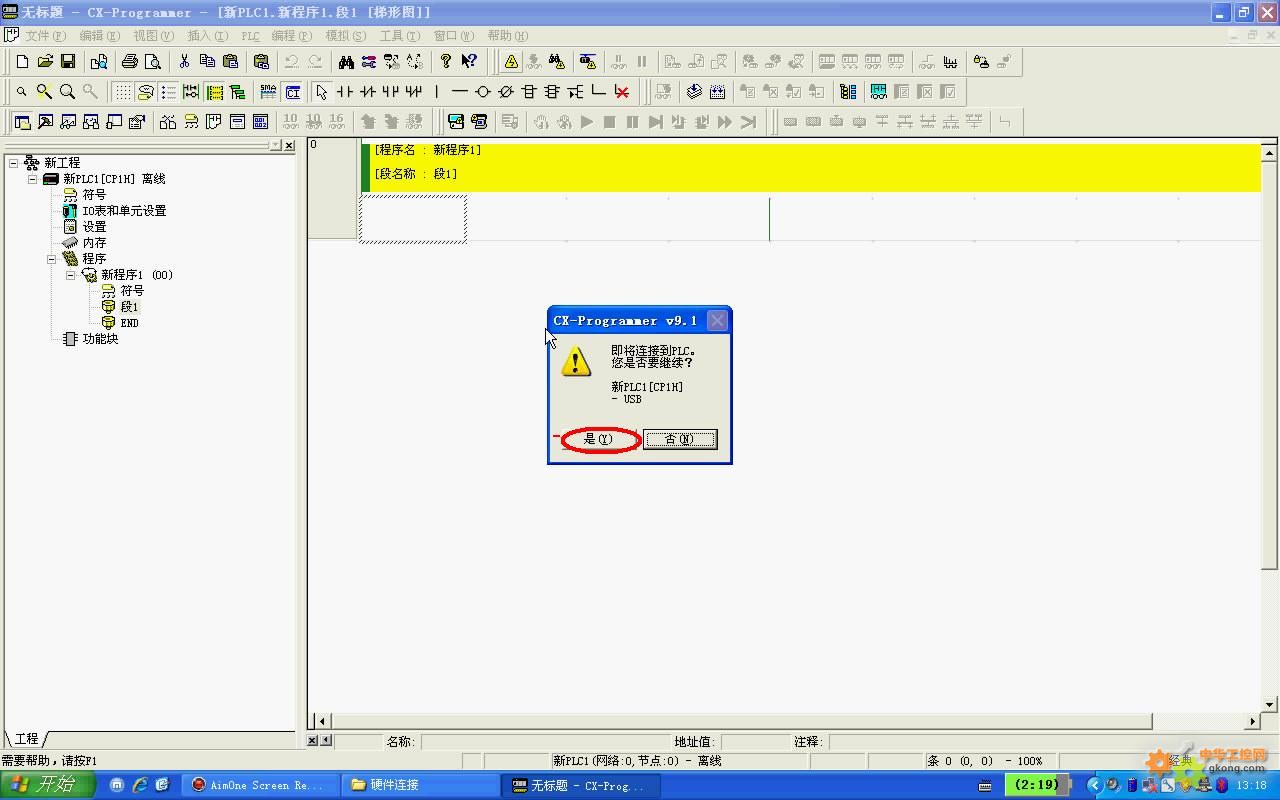Viewport: 1280px width, 800px height.
Task: Click the 是(Y) button in the dialog
Action: 598,439
